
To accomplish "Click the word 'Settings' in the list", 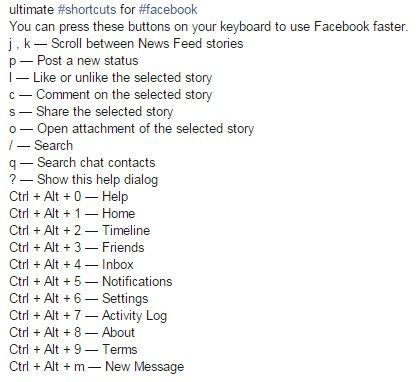I will coord(125,299).
